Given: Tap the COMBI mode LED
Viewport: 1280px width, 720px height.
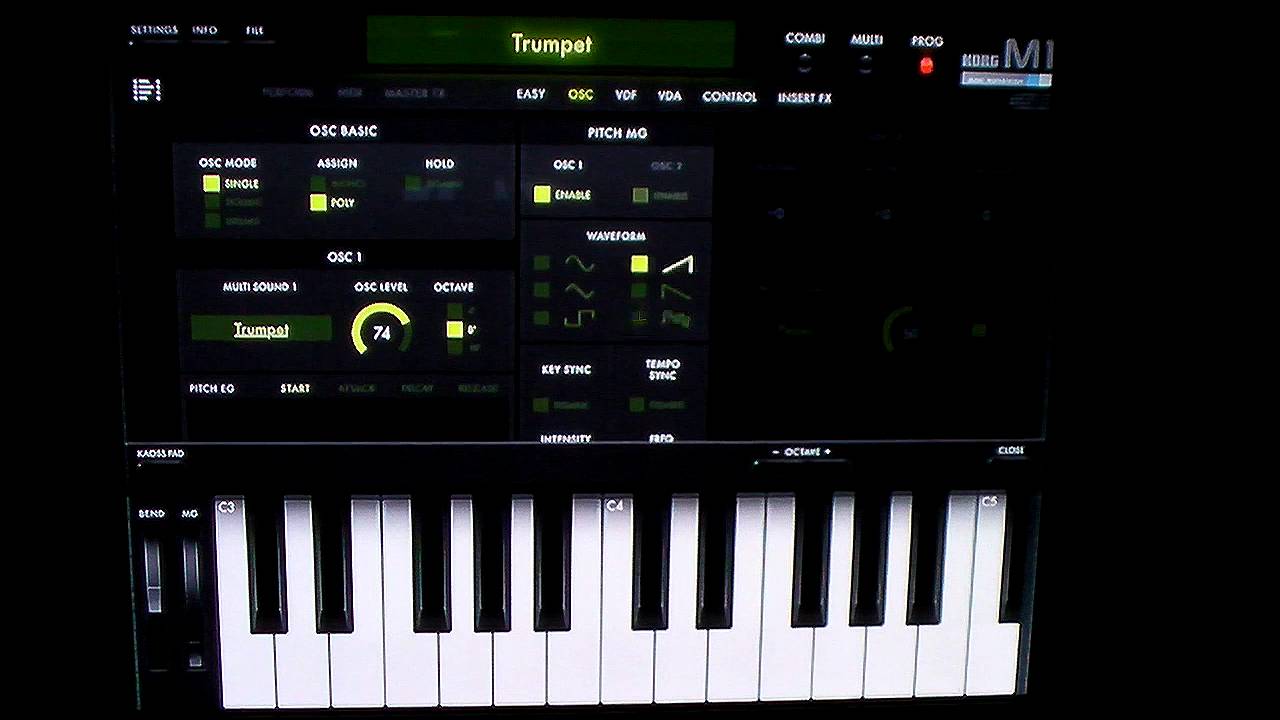Looking at the screenshot, I should 804,65.
